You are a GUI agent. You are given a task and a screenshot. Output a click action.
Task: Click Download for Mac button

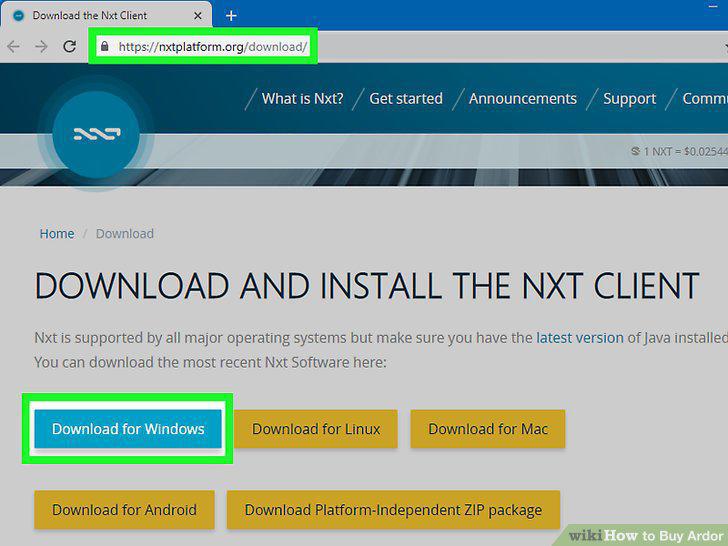pyautogui.click(x=488, y=429)
